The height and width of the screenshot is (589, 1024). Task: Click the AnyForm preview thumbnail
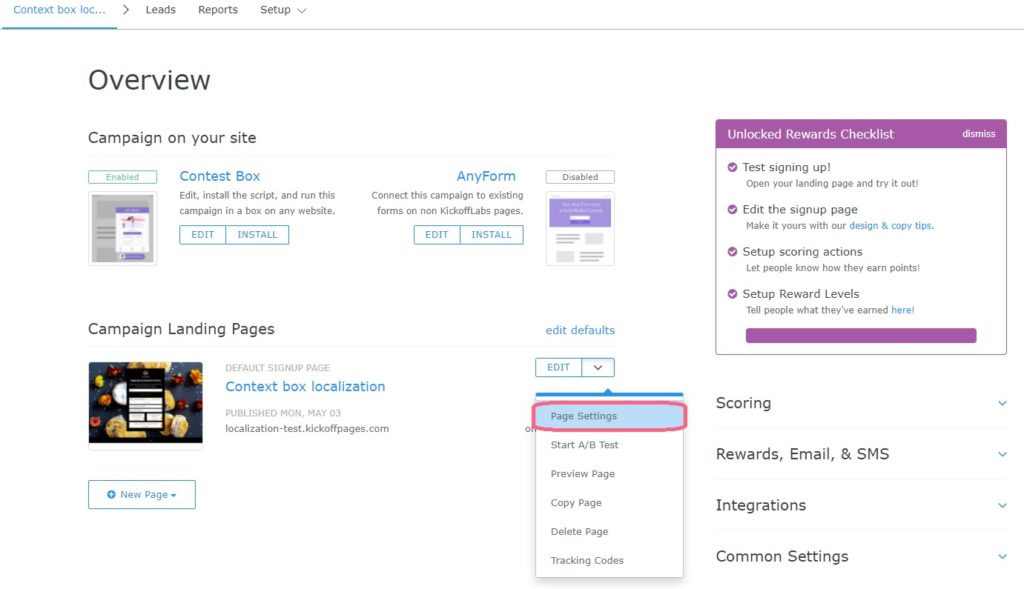coord(580,228)
